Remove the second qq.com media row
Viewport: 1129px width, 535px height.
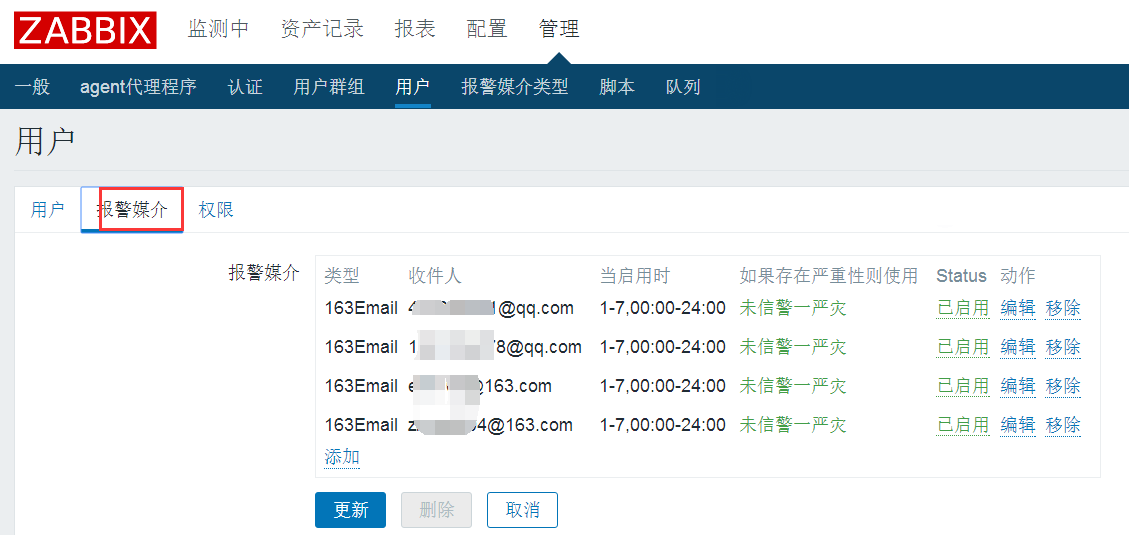point(1063,347)
